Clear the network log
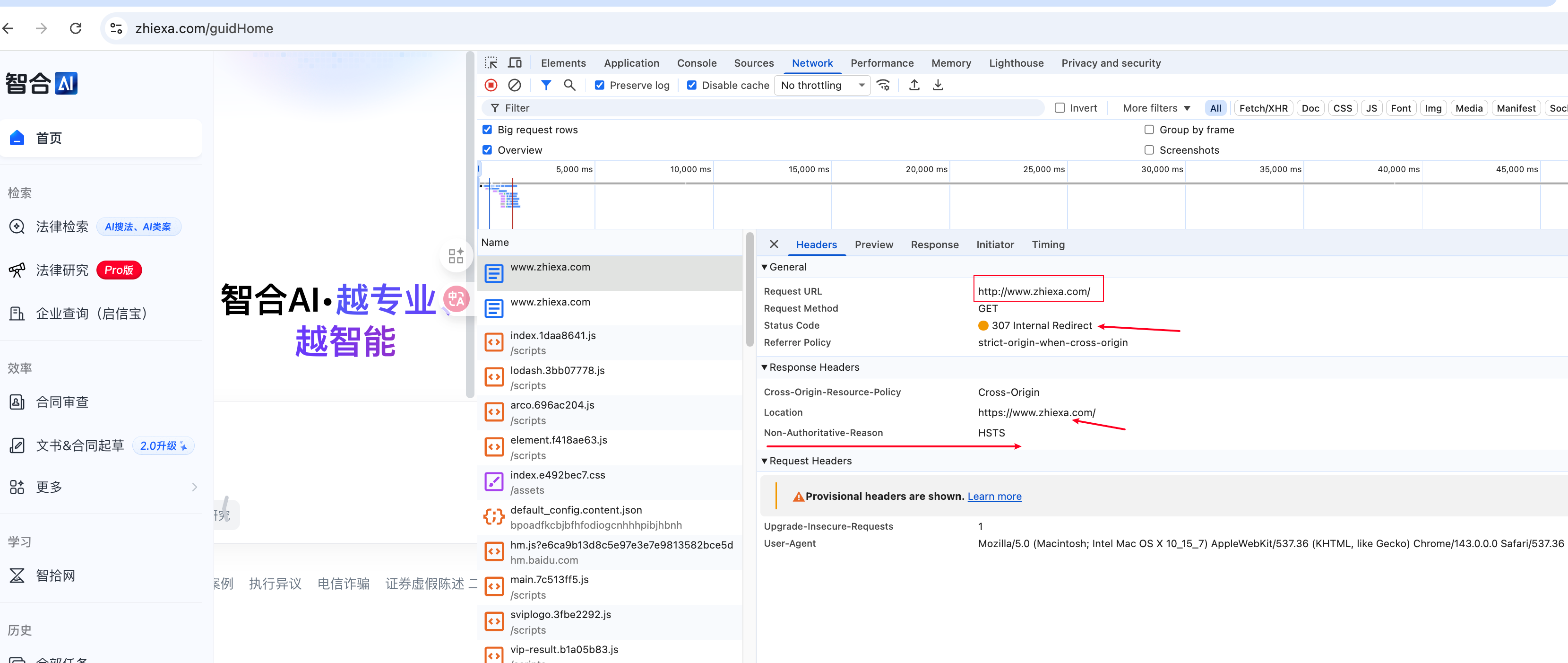1568x663 pixels. pyautogui.click(x=514, y=85)
